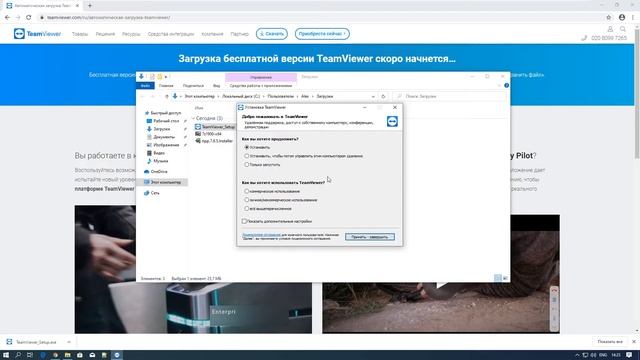
Task: Open Загрузки in Explorer sidebar
Action: 158,129
